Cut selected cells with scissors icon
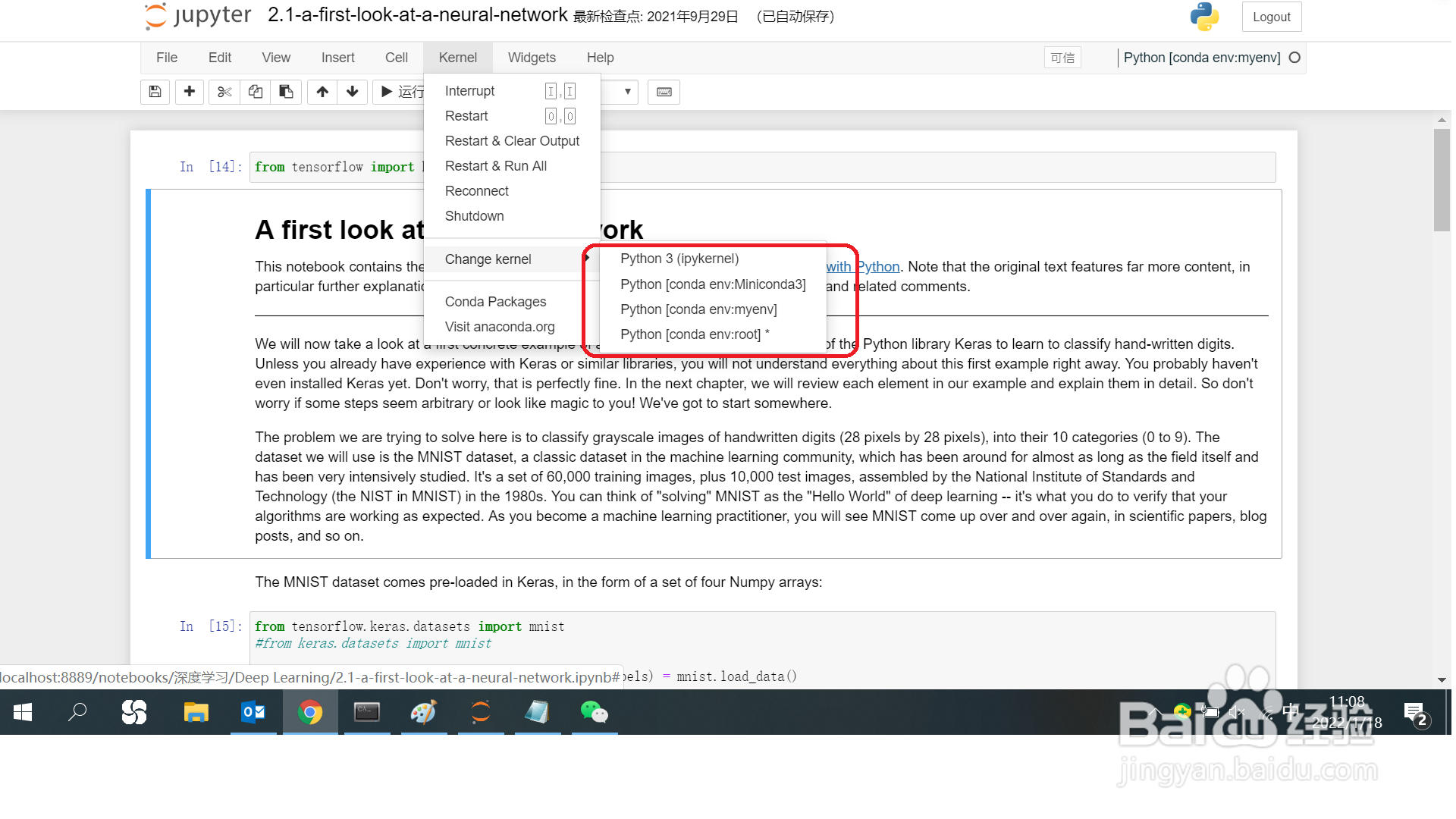This screenshot has width=1456, height=819. point(224,92)
